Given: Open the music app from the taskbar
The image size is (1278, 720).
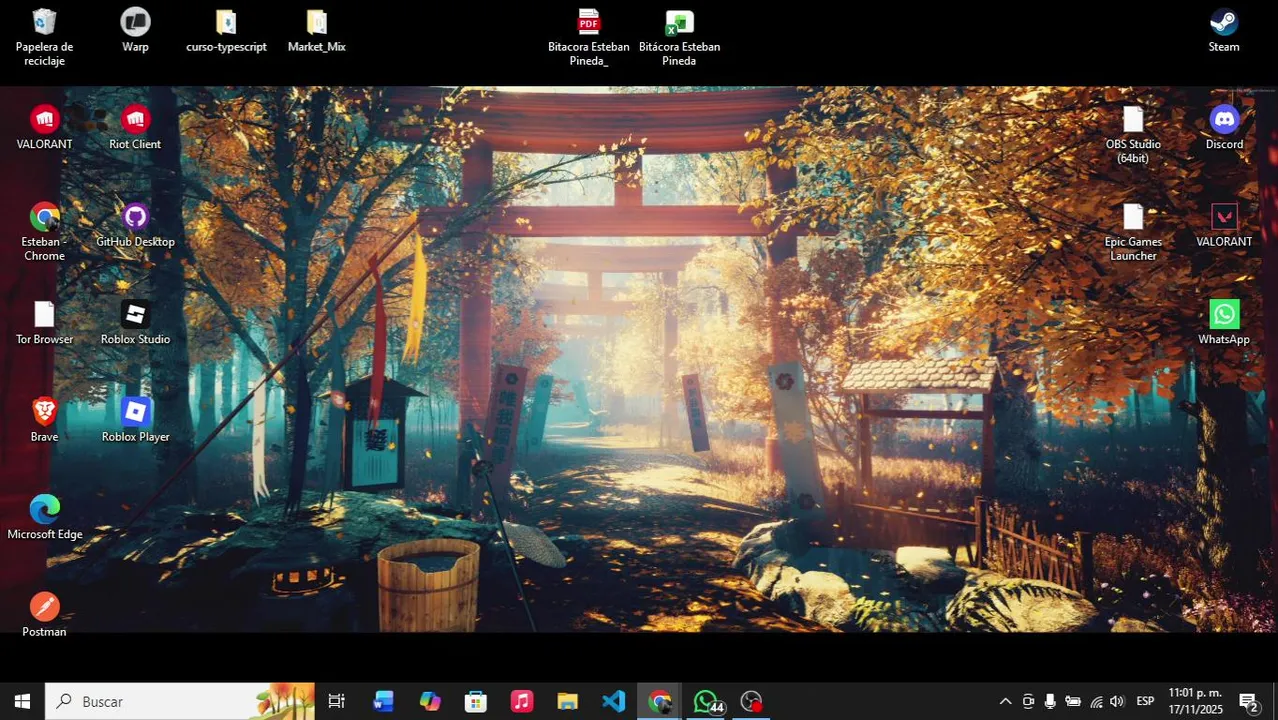Looking at the screenshot, I should (x=522, y=701).
